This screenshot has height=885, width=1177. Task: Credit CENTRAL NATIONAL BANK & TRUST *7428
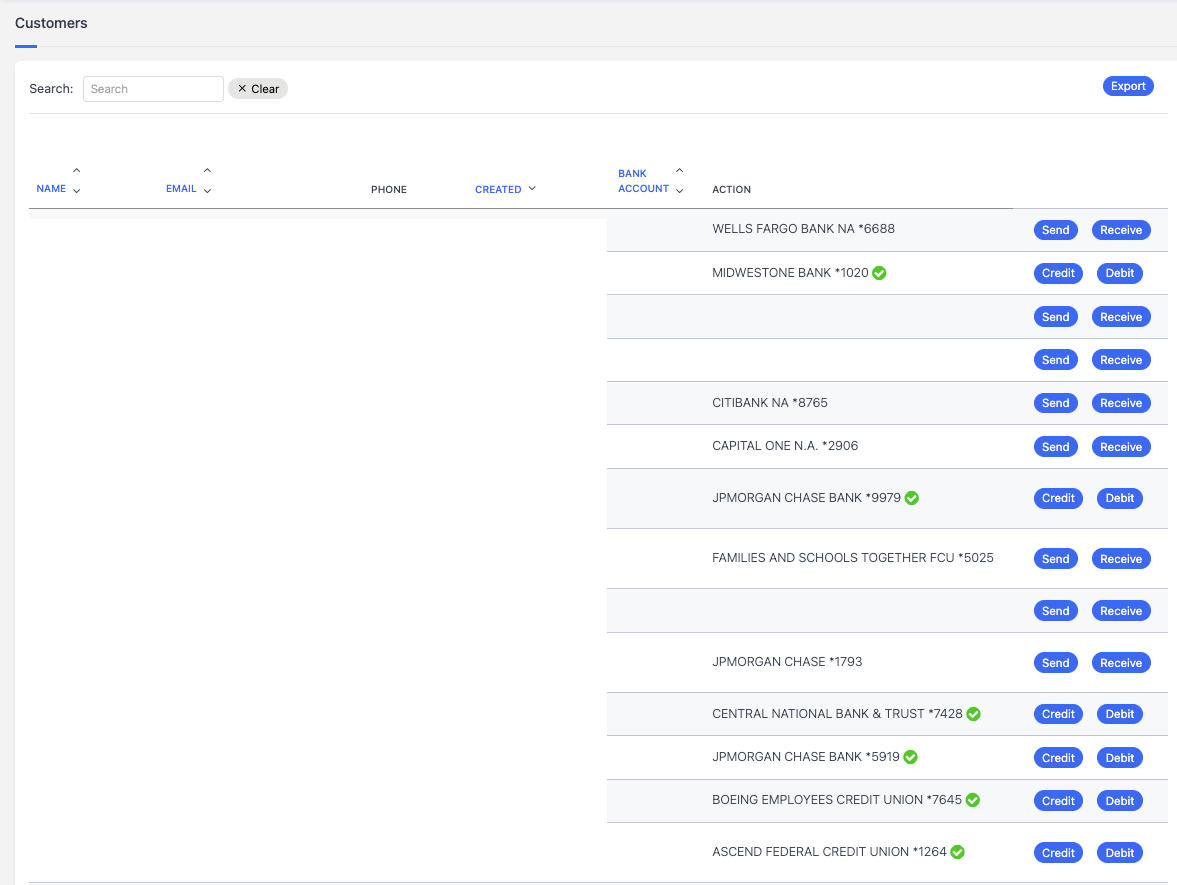[x=1058, y=714]
